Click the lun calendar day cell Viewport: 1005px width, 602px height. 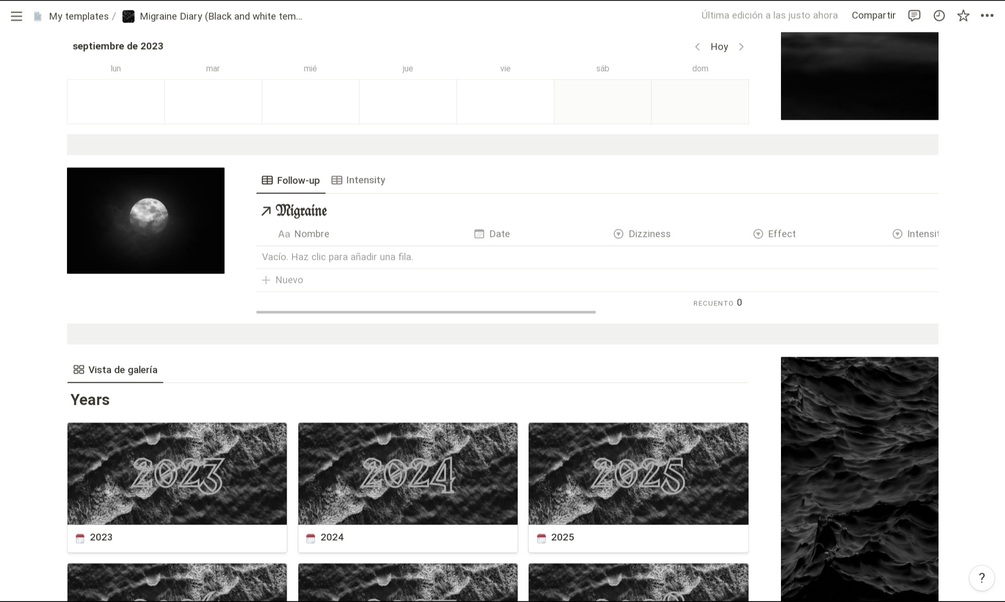point(116,101)
